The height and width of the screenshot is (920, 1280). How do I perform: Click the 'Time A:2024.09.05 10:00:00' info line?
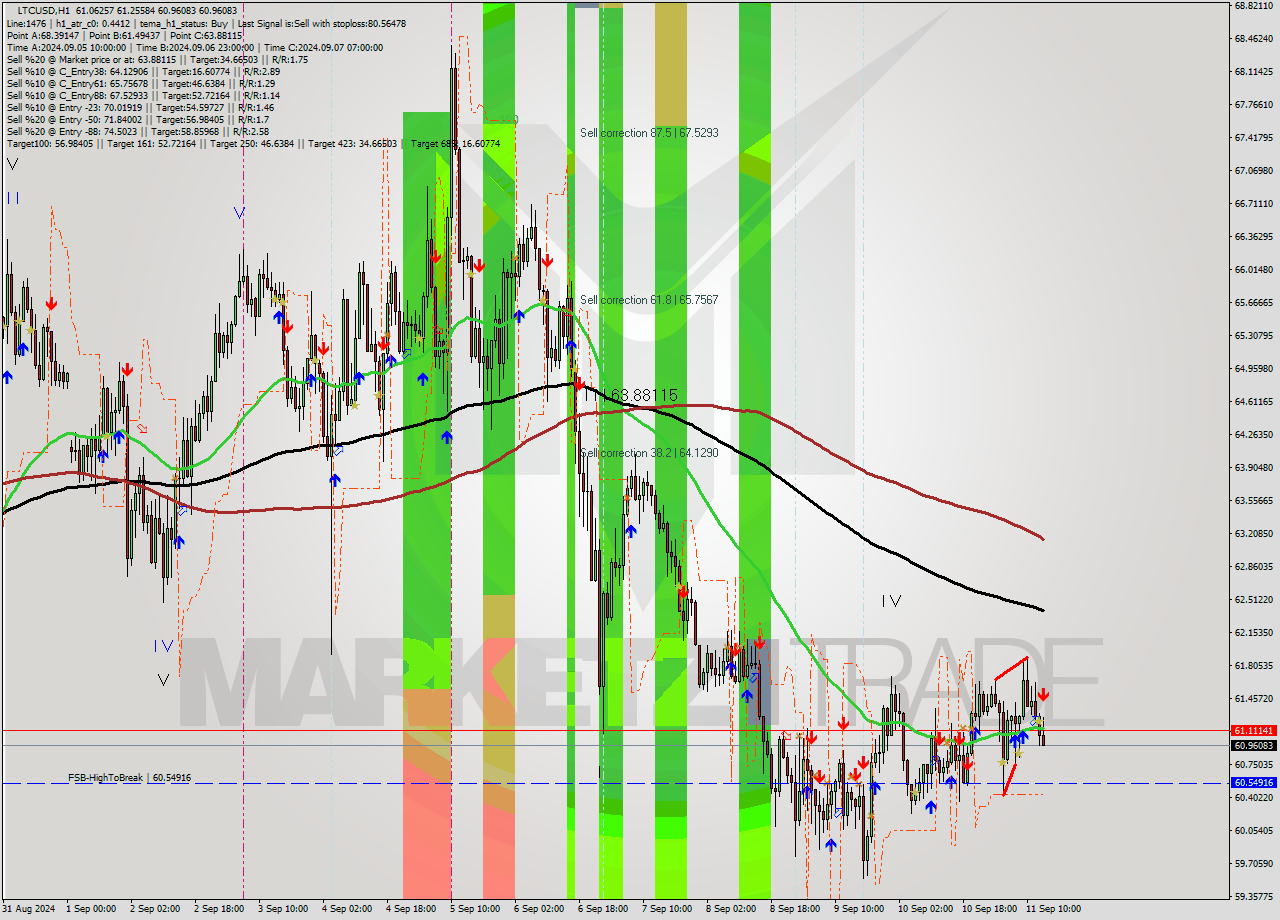[66, 46]
